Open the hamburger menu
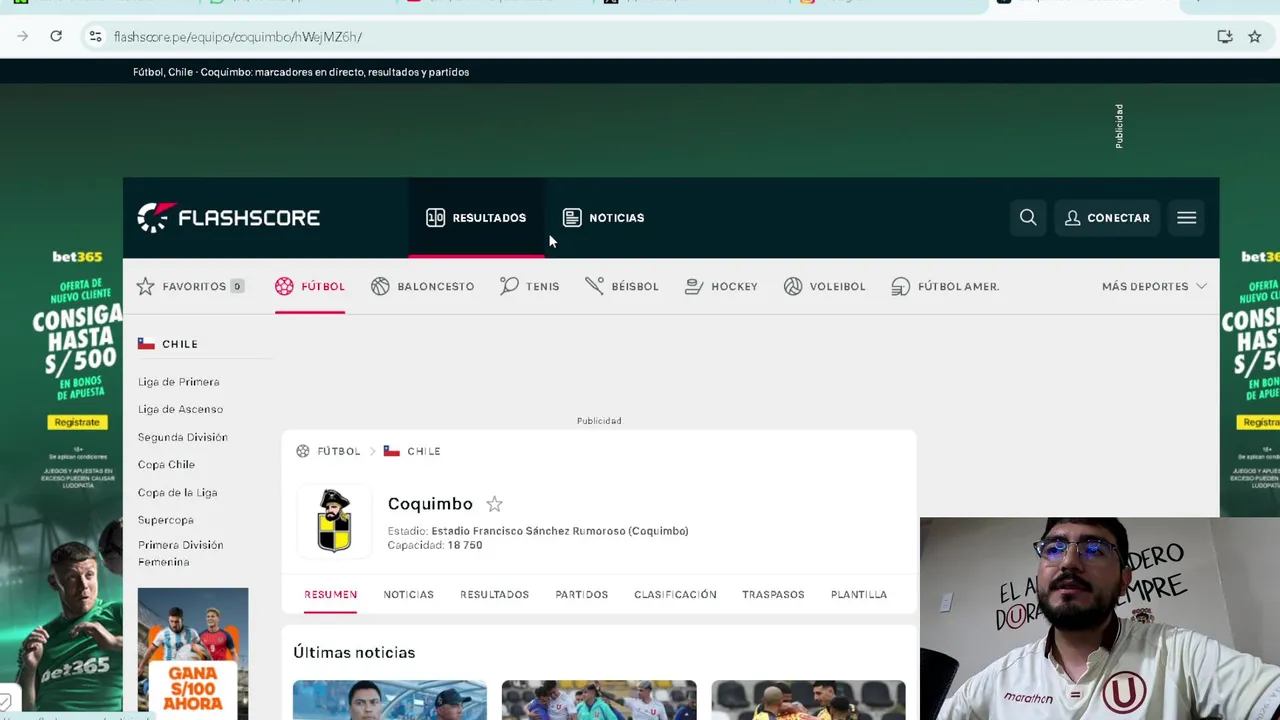The image size is (1280, 720). coord(1186,217)
